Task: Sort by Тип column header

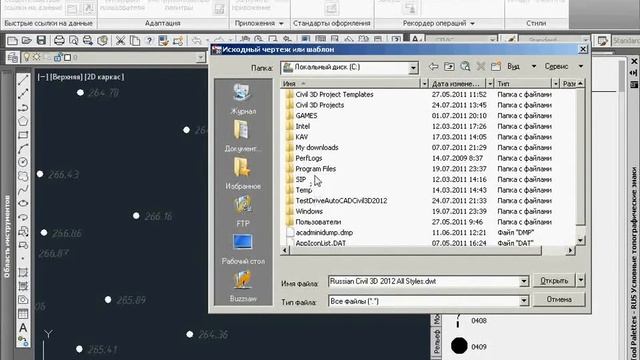Action: (522, 84)
